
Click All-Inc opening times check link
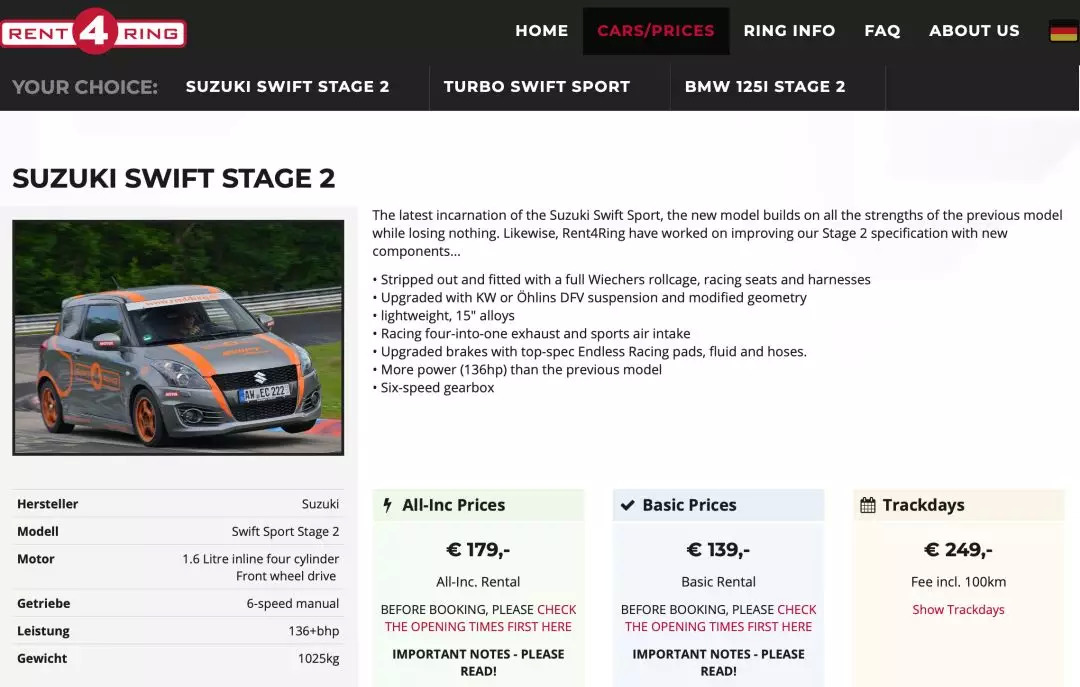tap(479, 618)
